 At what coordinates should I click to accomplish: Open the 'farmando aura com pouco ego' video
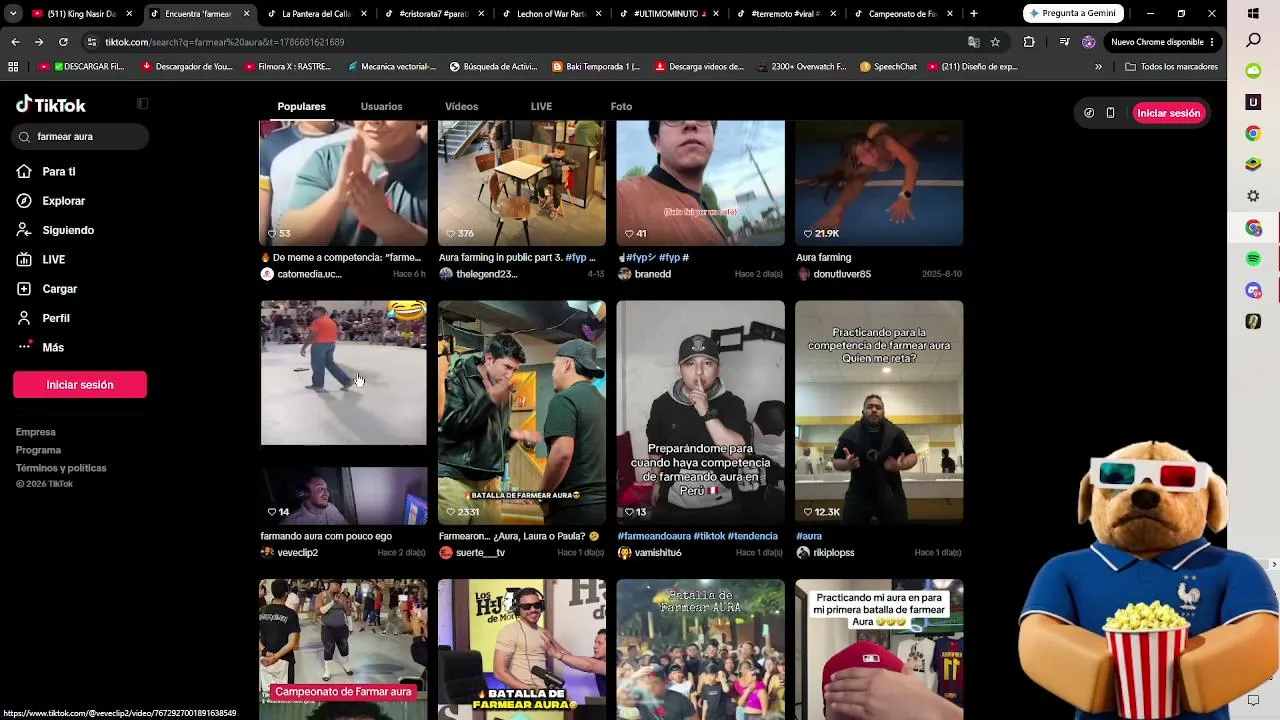343,412
